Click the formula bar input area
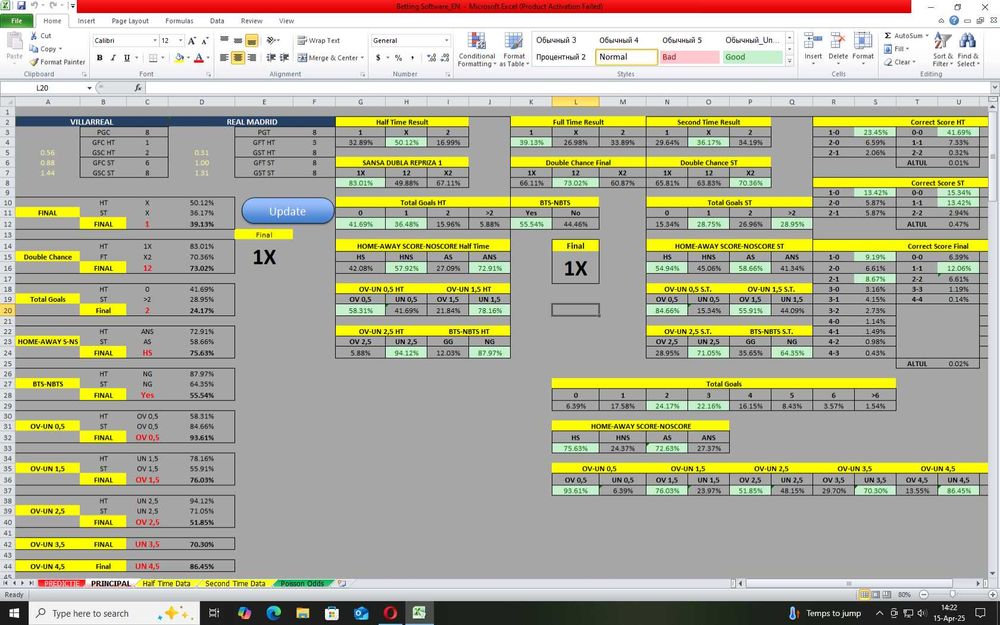This screenshot has height=625, width=1000. [x=568, y=88]
